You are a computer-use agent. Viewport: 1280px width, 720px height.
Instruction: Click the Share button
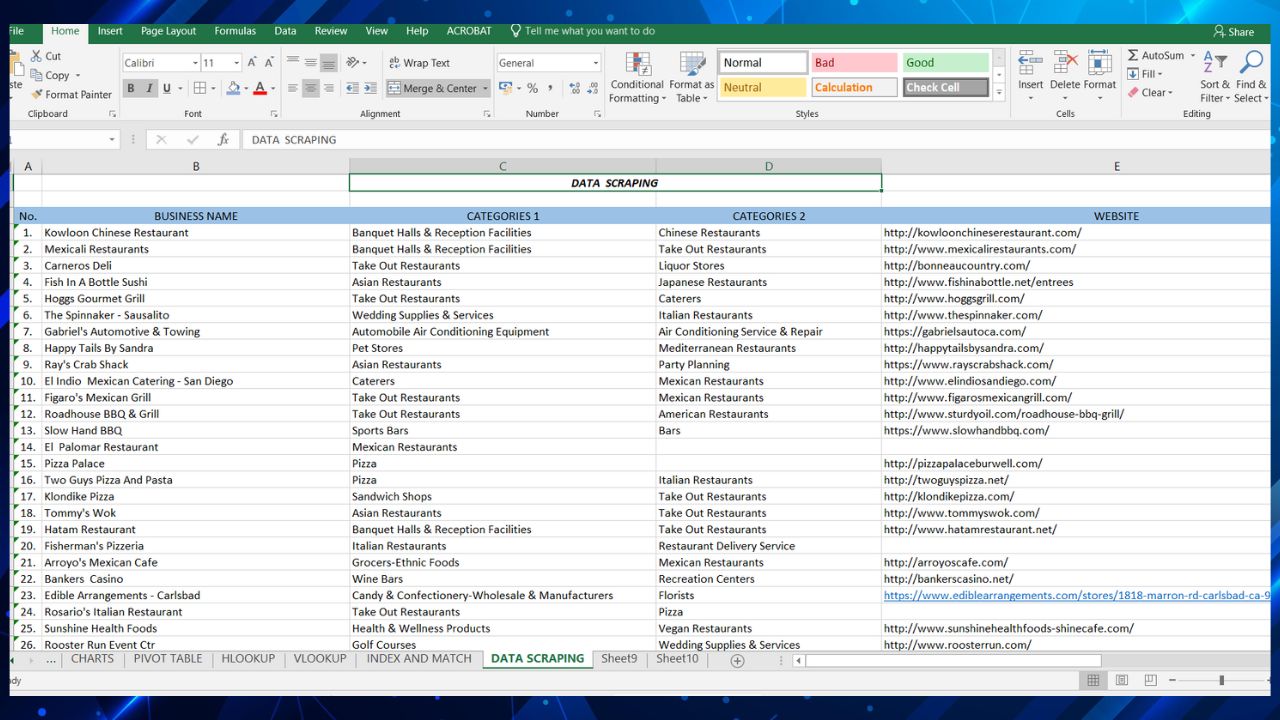click(x=1233, y=32)
